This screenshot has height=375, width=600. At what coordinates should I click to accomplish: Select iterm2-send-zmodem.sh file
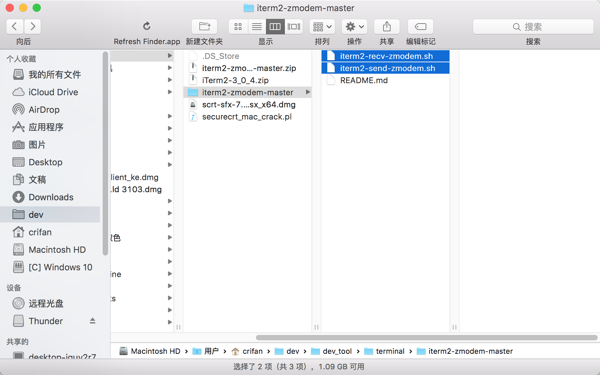(385, 68)
